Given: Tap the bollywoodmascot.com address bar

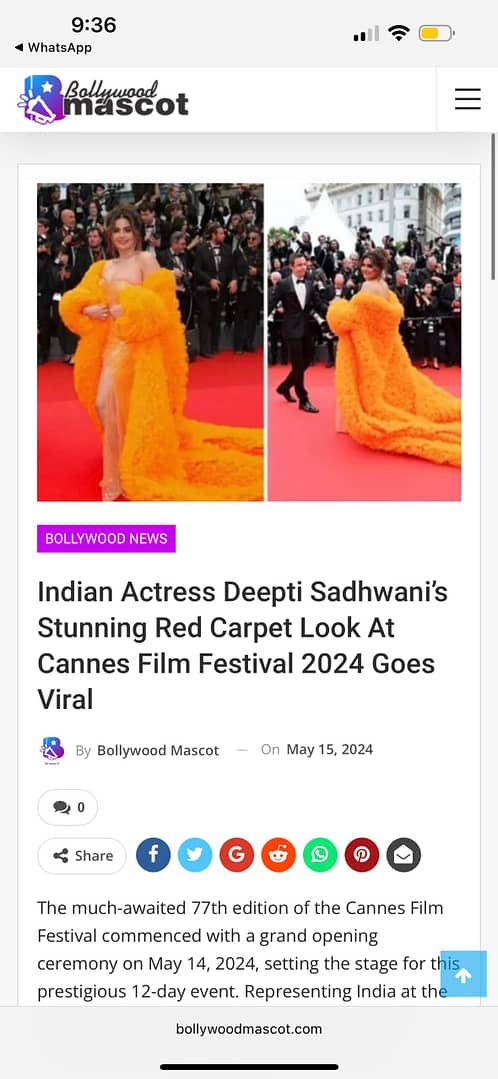Looking at the screenshot, I should click(249, 1029).
